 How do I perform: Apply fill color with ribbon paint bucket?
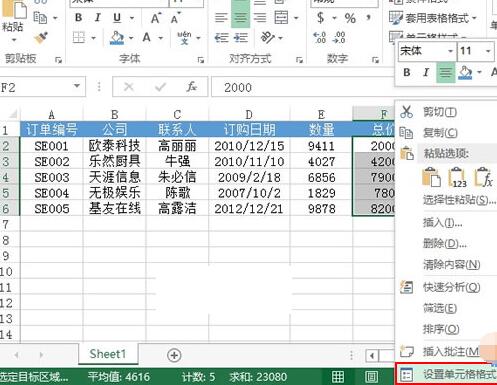pyautogui.click(x=117, y=38)
